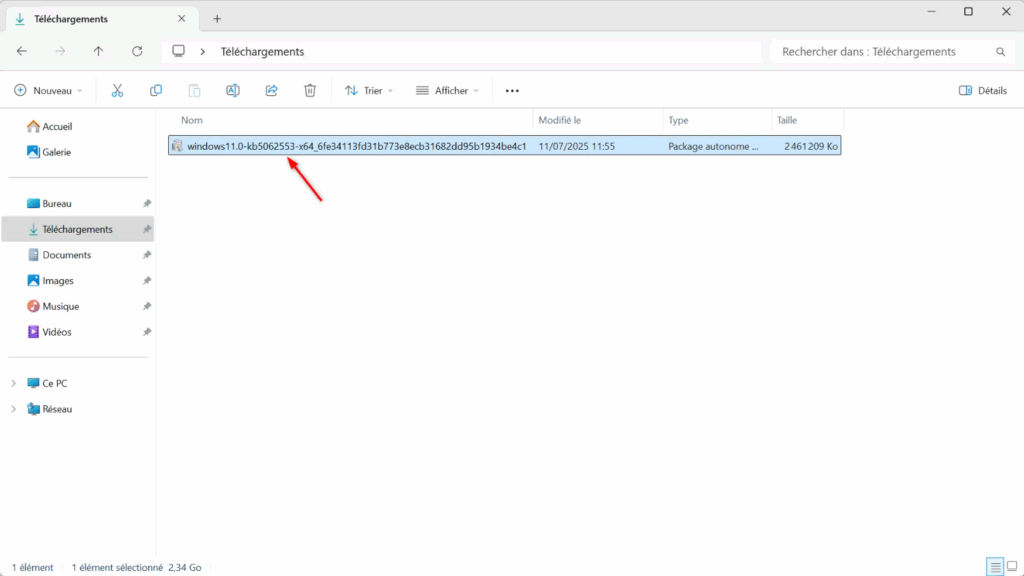The width and height of the screenshot is (1024, 576).
Task: Click the Cut scissors icon
Action: [x=118, y=91]
